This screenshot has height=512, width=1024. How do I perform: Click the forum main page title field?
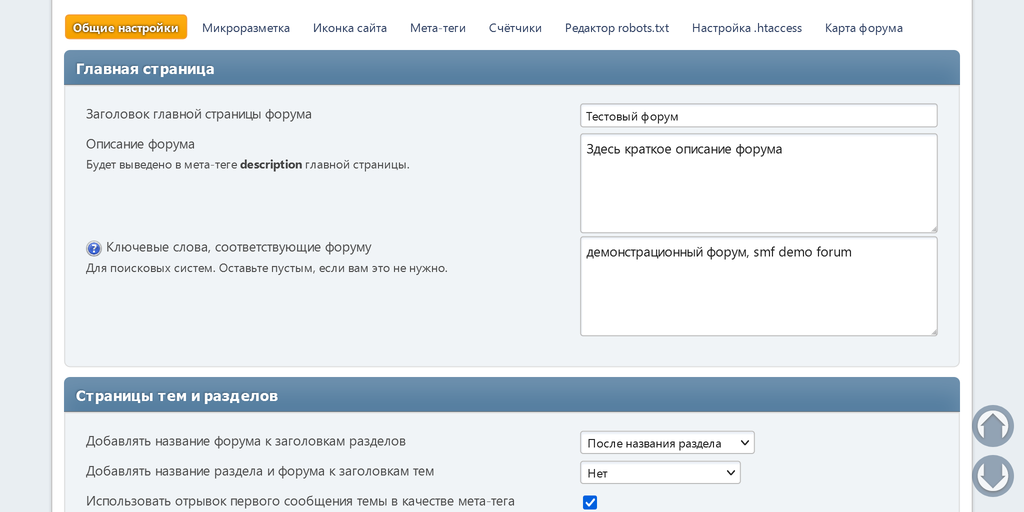point(758,116)
